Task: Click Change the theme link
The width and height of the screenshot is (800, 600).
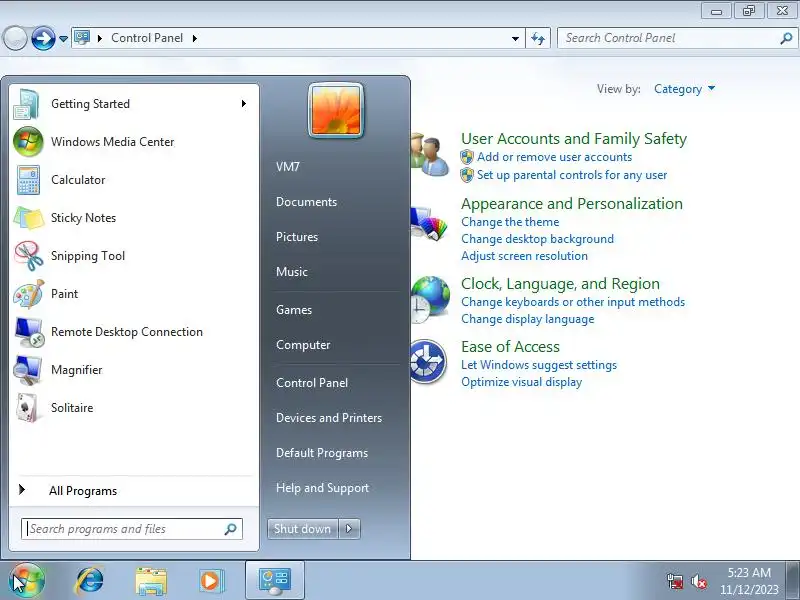Action: pyautogui.click(x=510, y=222)
